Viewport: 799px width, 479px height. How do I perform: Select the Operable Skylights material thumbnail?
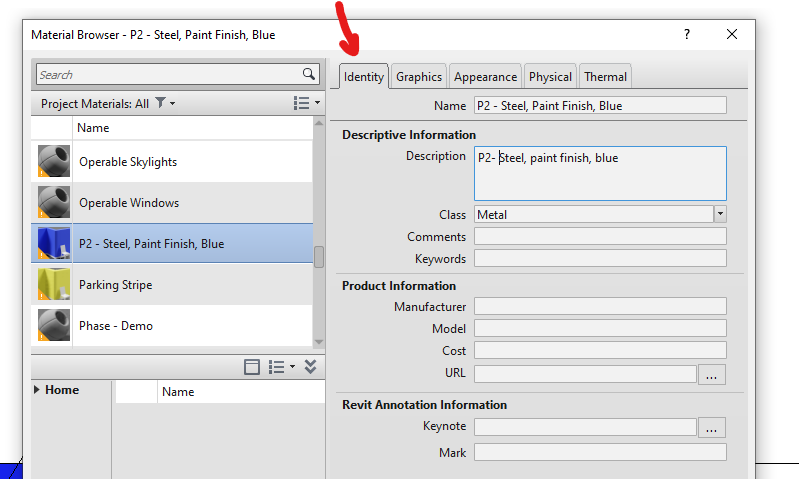click(x=51, y=162)
